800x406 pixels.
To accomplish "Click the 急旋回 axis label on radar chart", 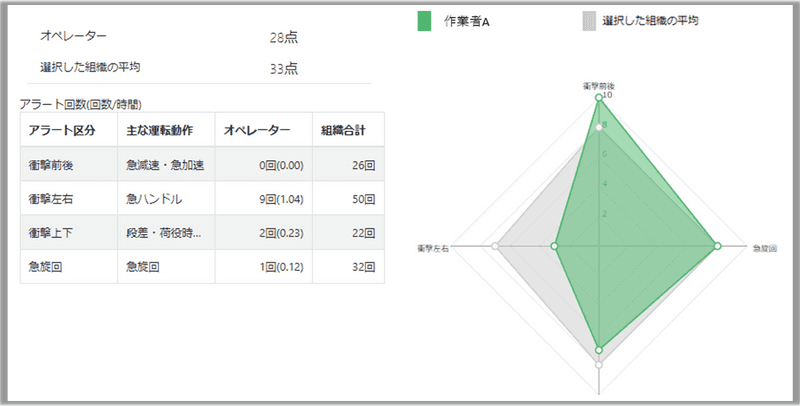I will (x=764, y=247).
